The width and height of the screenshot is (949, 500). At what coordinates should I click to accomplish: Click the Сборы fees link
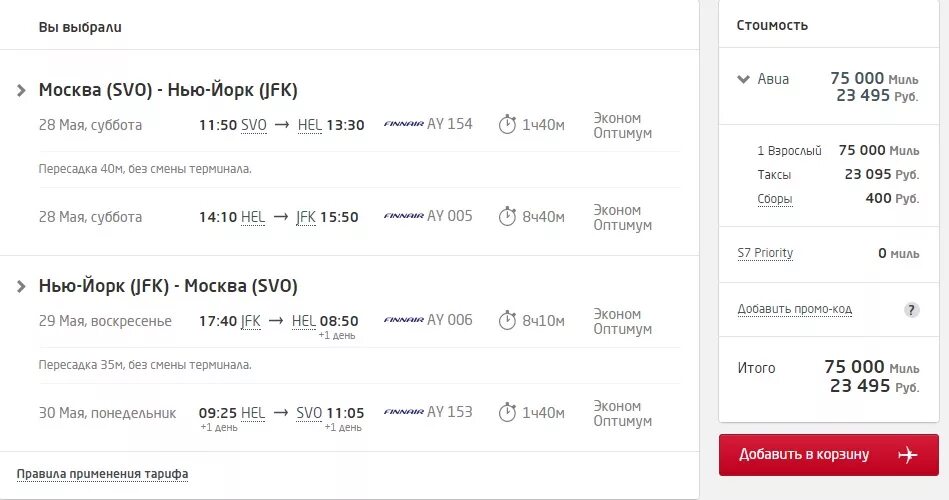(x=774, y=199)
